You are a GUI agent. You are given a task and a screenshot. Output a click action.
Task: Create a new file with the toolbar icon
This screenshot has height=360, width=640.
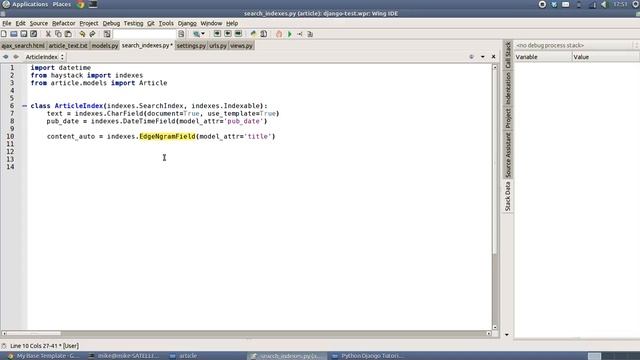tap(4, 34)
